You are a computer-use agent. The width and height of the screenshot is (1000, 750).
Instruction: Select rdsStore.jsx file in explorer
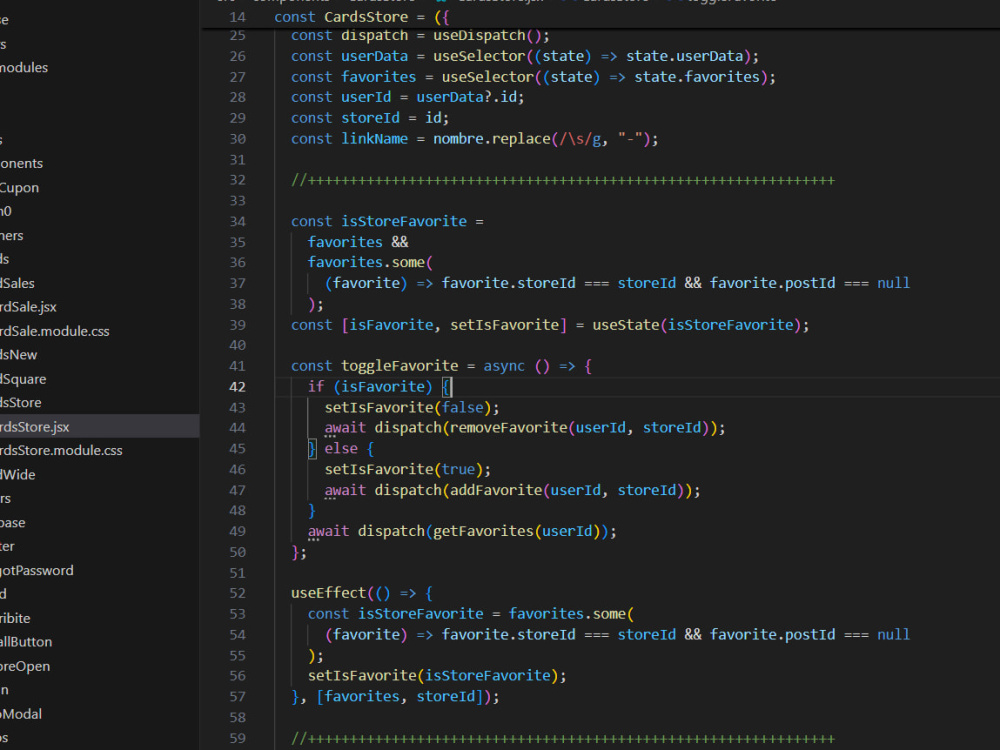[x=34, y=427]
